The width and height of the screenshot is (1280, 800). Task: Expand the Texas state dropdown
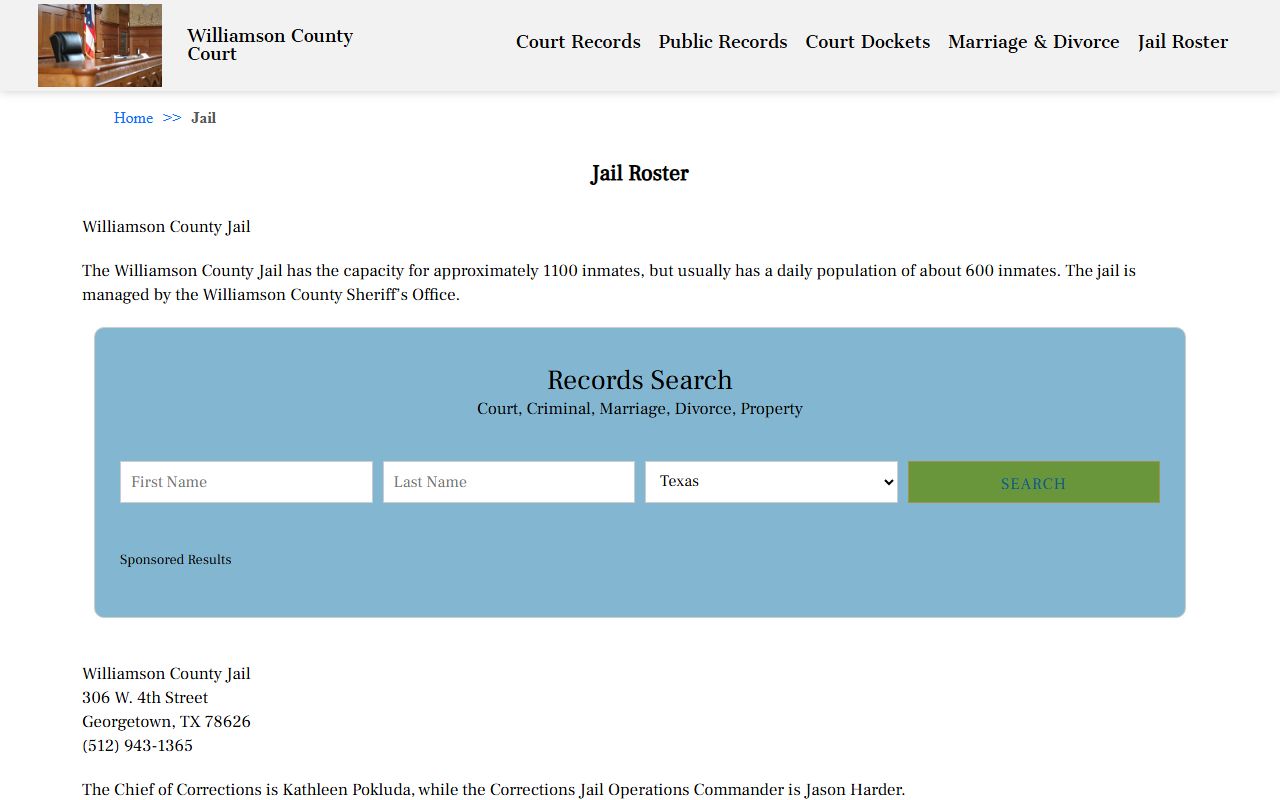[771, 482]
